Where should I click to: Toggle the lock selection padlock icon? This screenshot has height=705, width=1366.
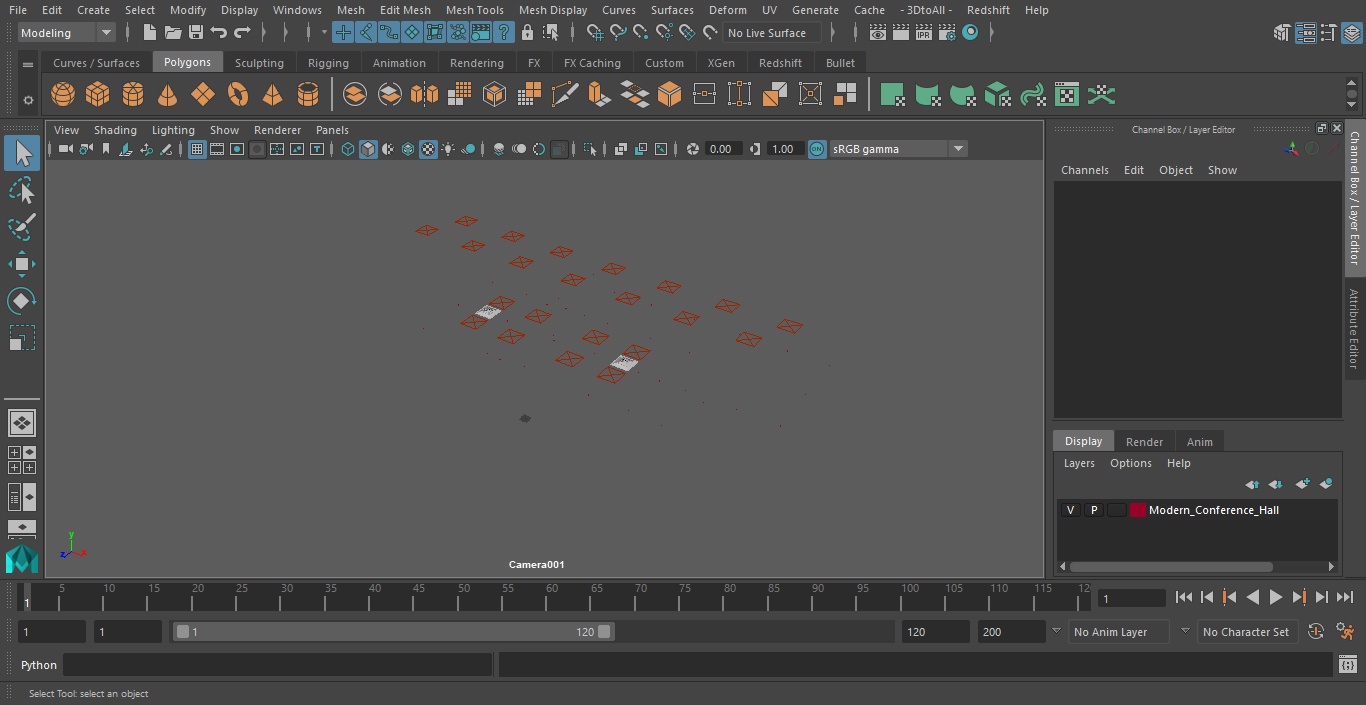(528, 33)
